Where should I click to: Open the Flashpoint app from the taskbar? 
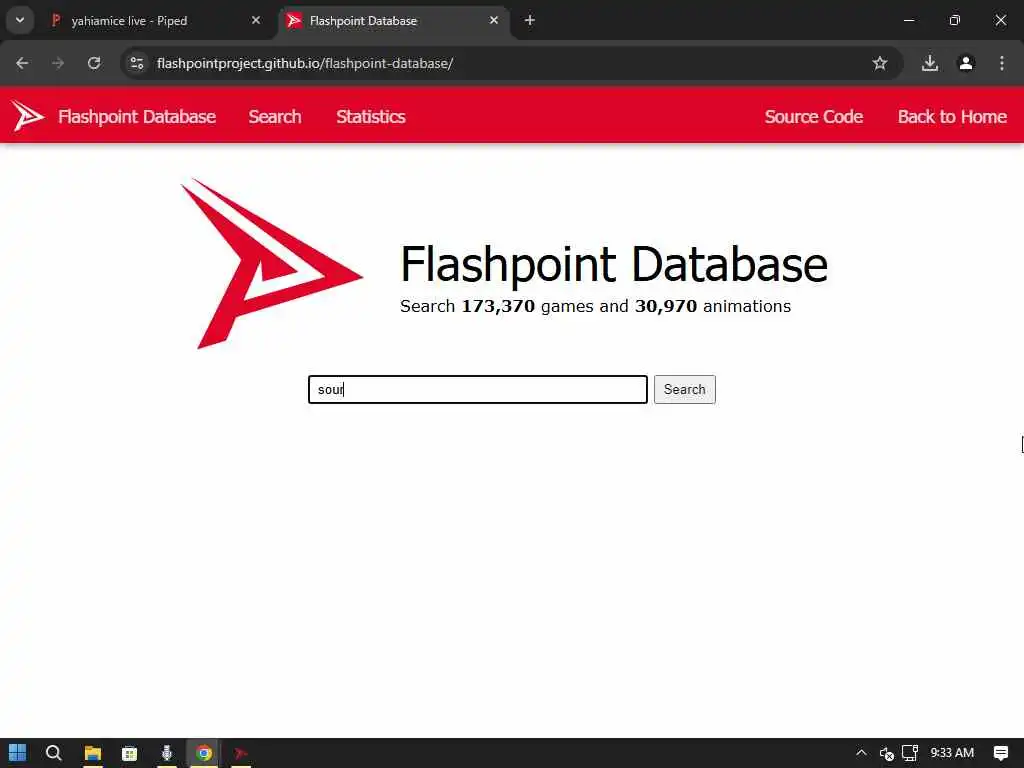(241, 753)
